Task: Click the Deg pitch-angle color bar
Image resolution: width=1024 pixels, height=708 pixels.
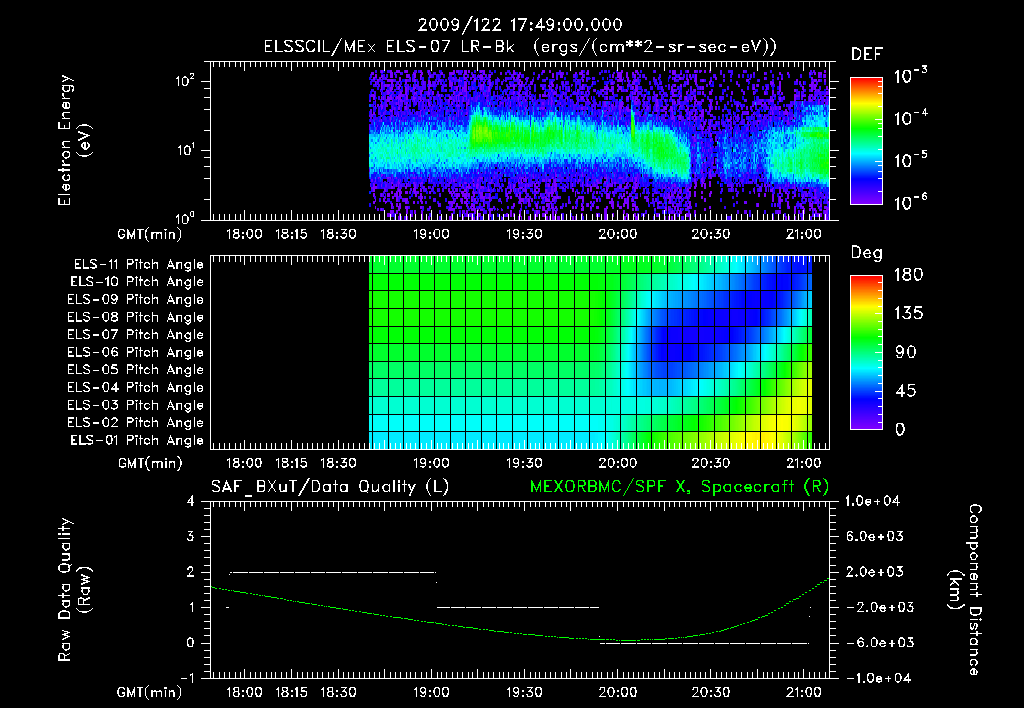Action: click(866, 352)
